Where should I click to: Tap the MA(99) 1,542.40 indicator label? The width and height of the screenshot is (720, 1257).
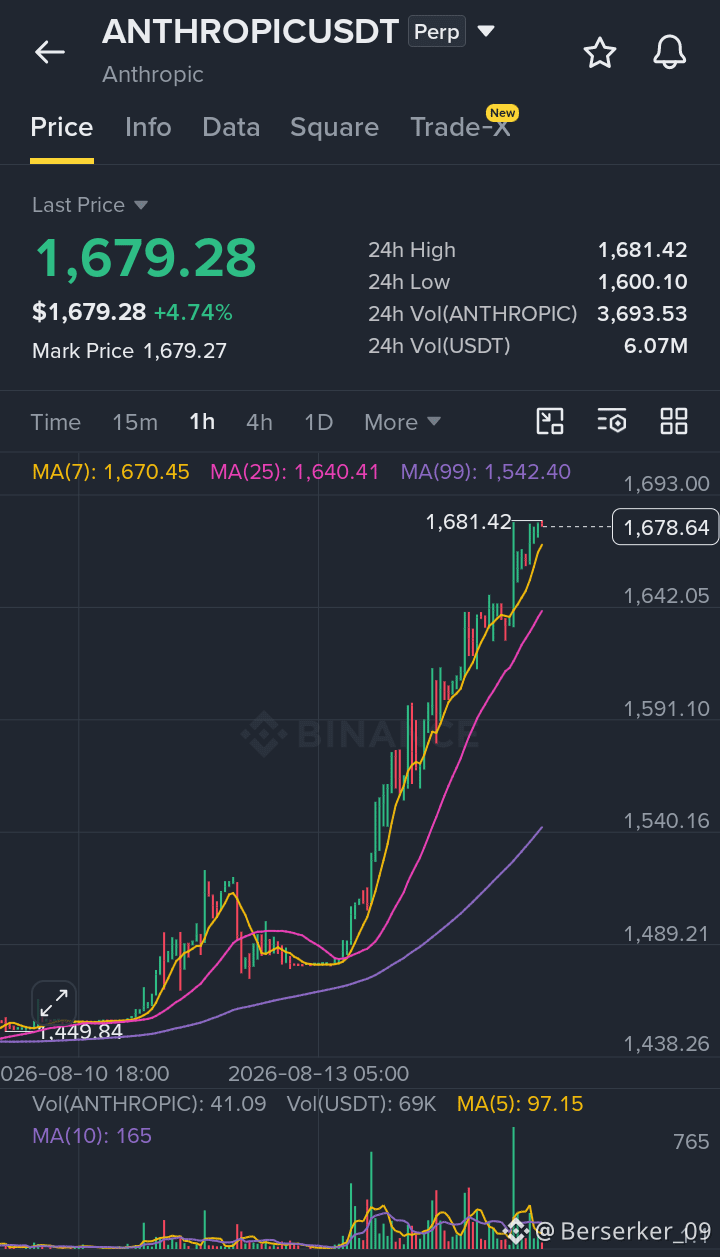[x=486, y=472]
